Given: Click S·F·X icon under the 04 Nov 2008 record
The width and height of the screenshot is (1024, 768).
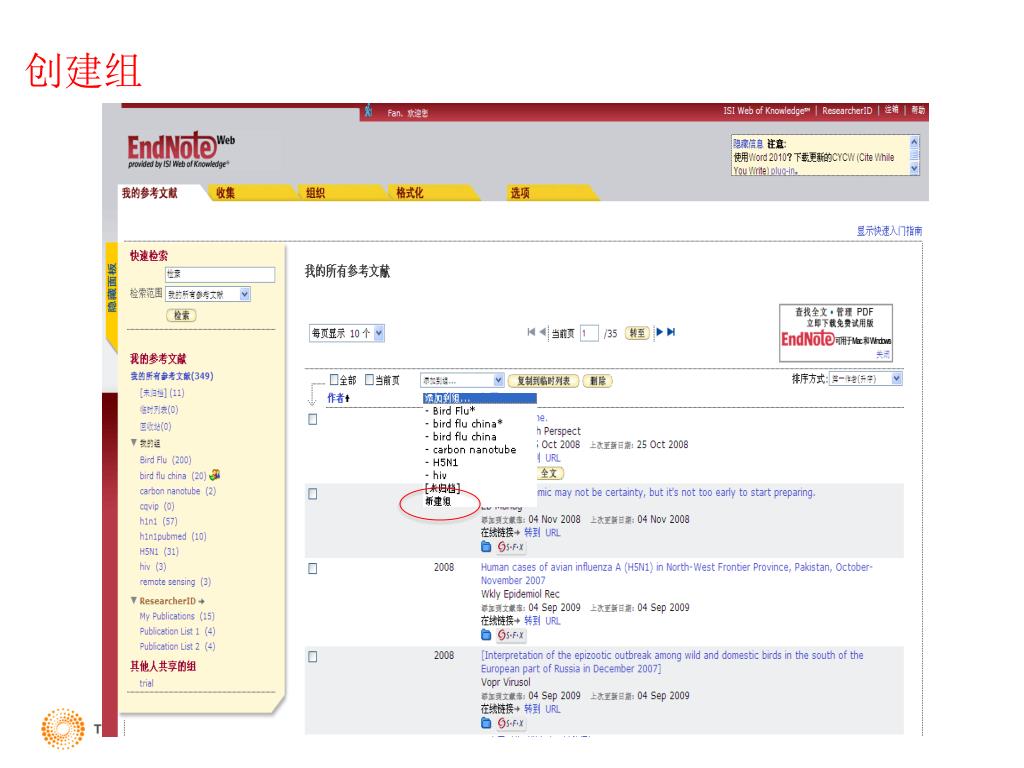Looking at the screenshot, I should click(x=511, y=547).
